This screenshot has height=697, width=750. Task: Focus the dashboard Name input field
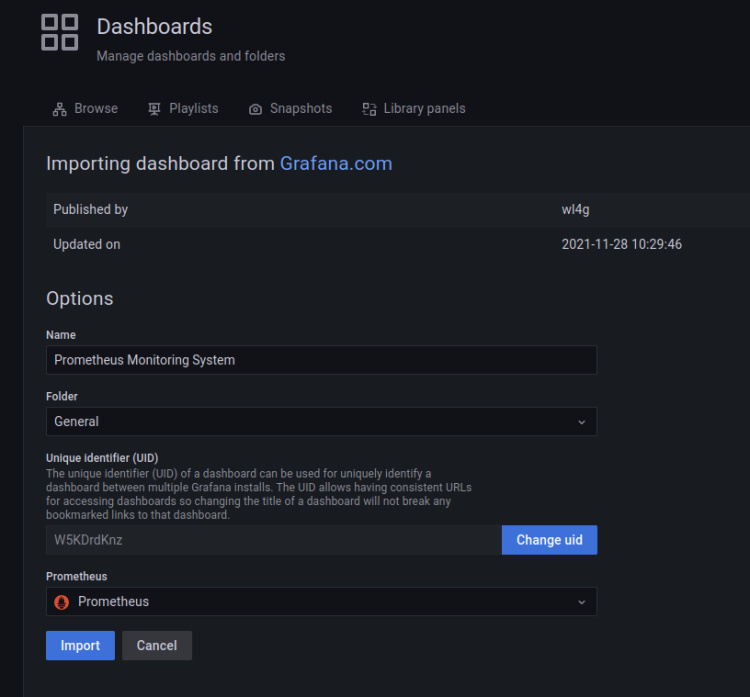pyautogui.click(x=321, y=360)
